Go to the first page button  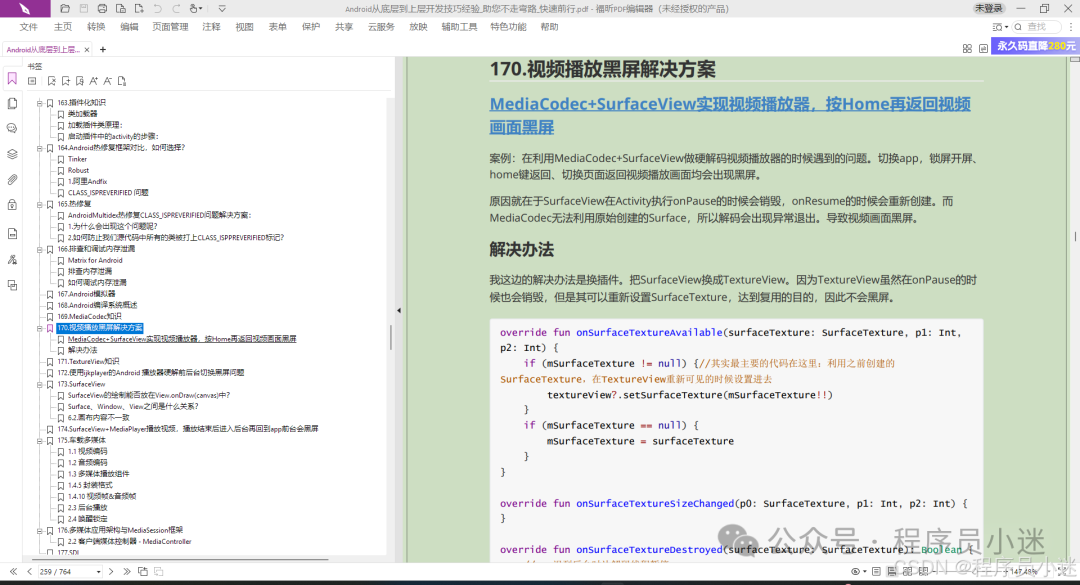pyautogui.click(x=13, y=571)
